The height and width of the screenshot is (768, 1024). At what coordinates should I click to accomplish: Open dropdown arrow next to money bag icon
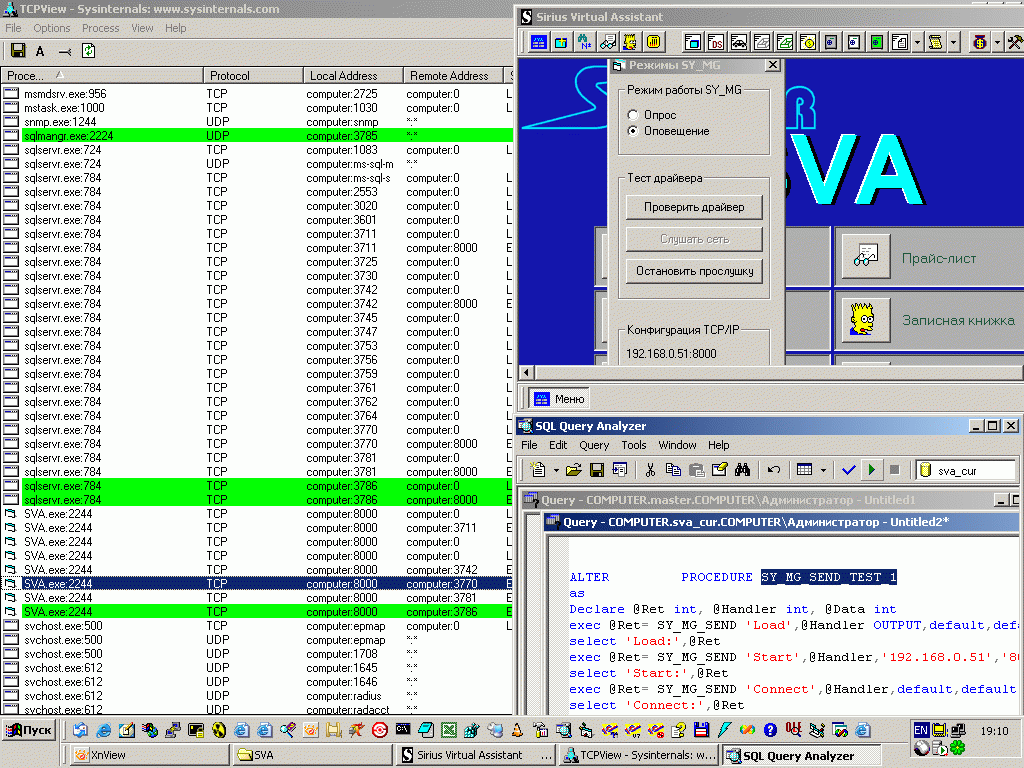[997, 42]
